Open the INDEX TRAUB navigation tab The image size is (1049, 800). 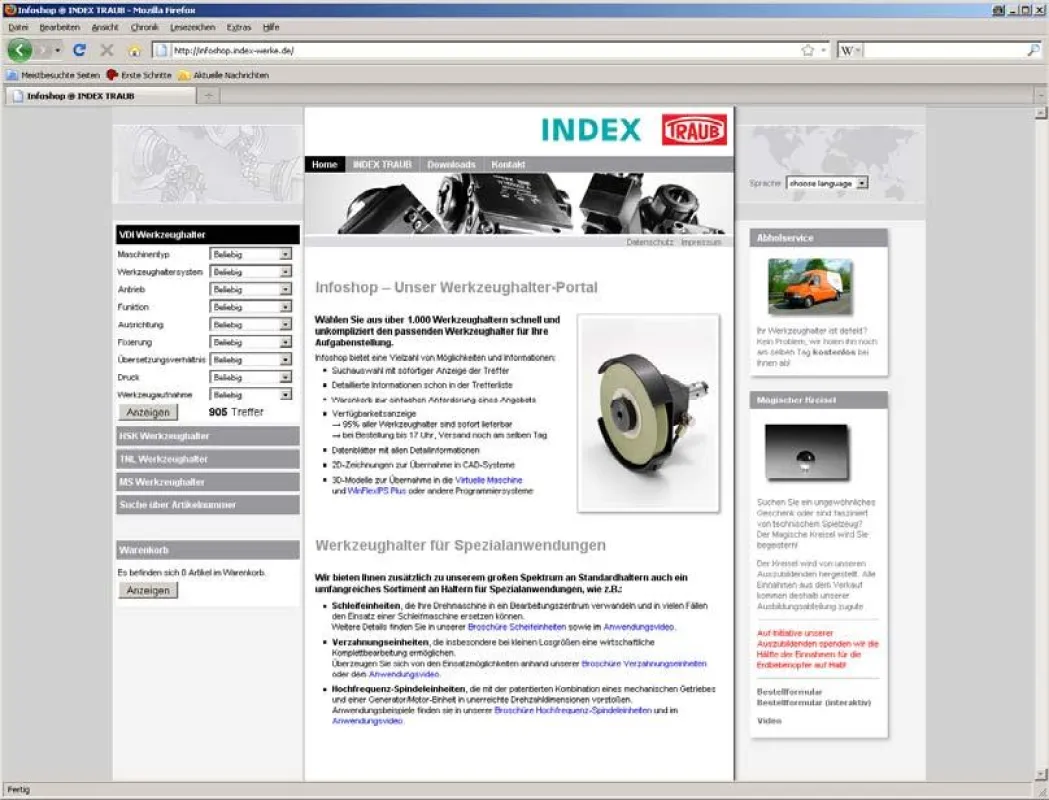click(382, 165)
